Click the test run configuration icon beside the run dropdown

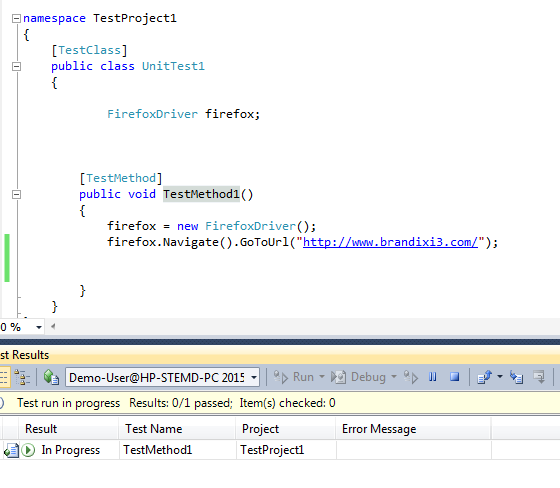[51, 377]
